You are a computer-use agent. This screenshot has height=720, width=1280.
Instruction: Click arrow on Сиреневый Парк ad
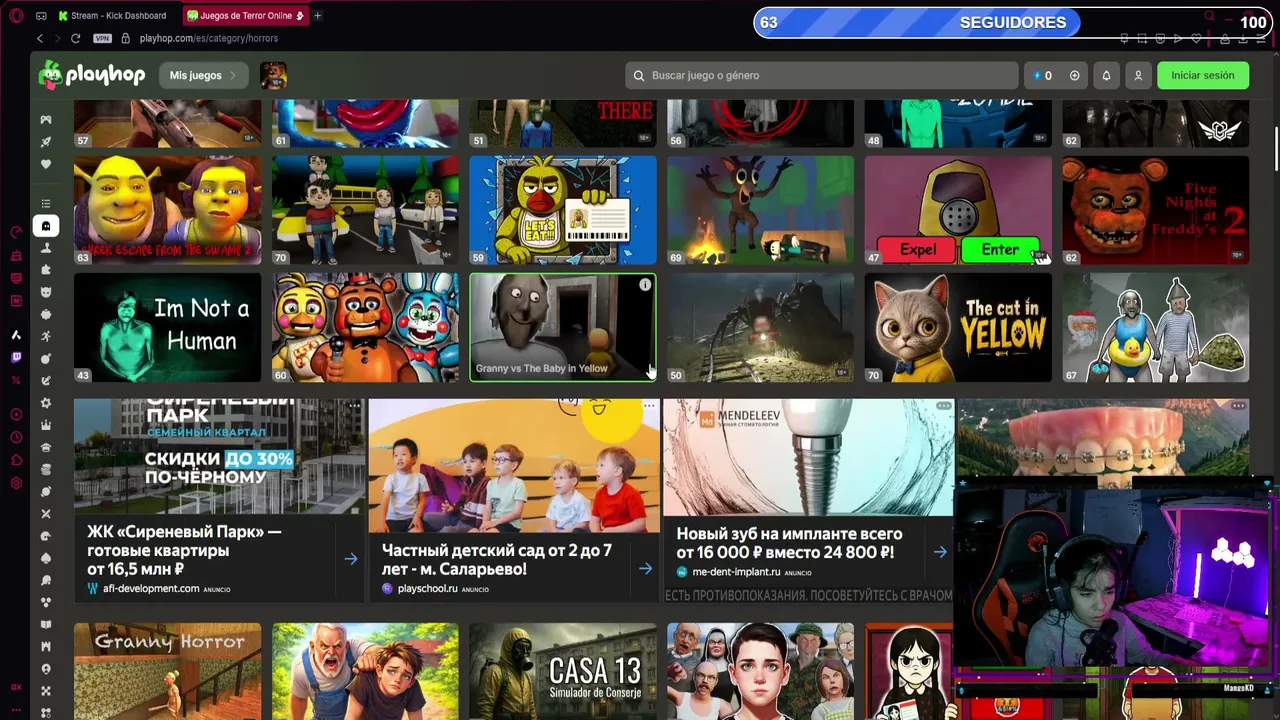350,559
